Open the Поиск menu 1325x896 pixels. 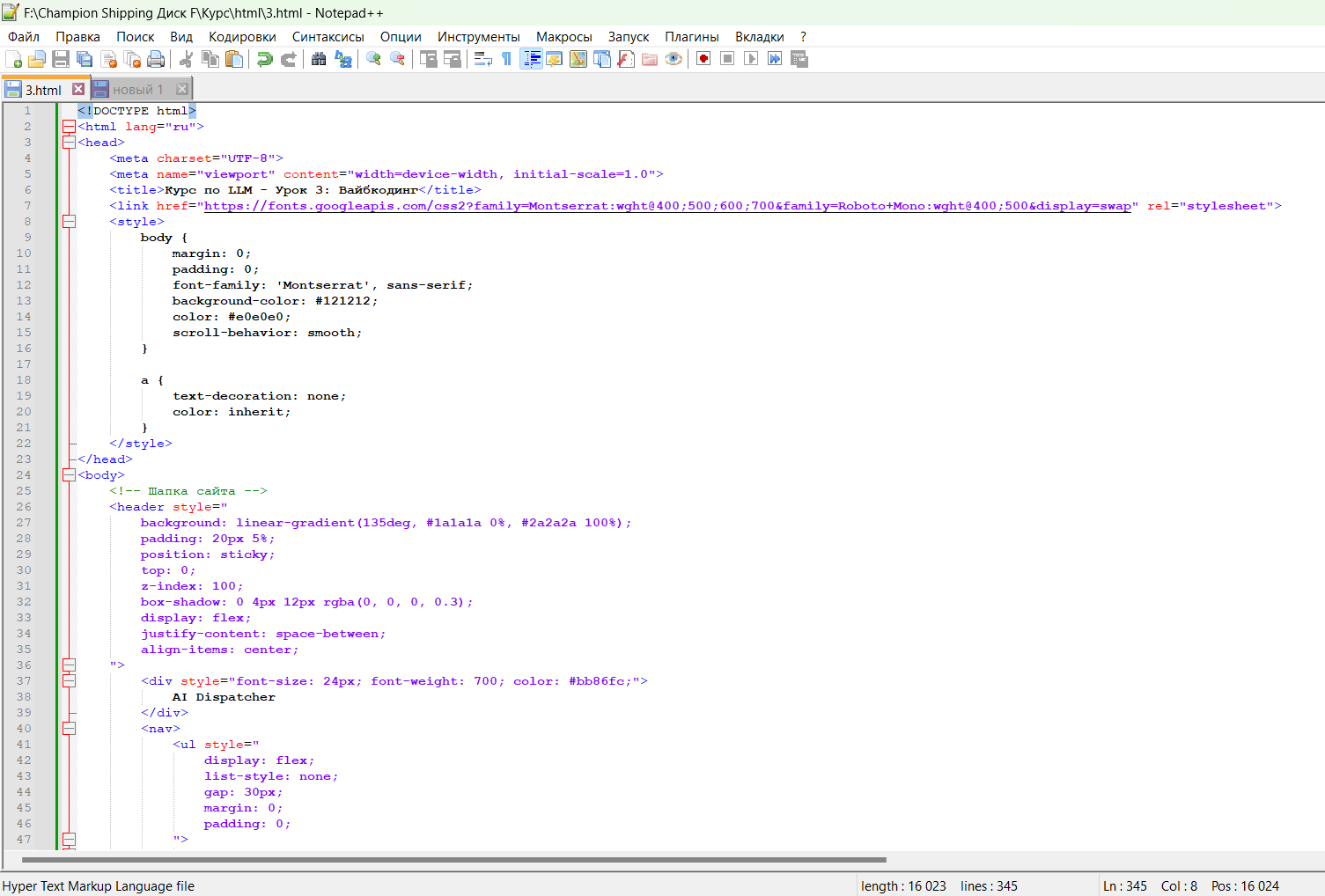(136, 37)
